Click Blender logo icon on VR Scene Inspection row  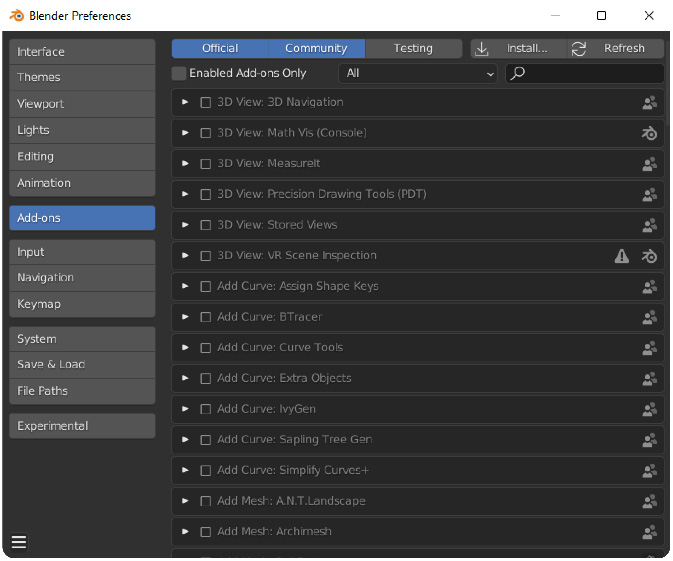[649, 256]
